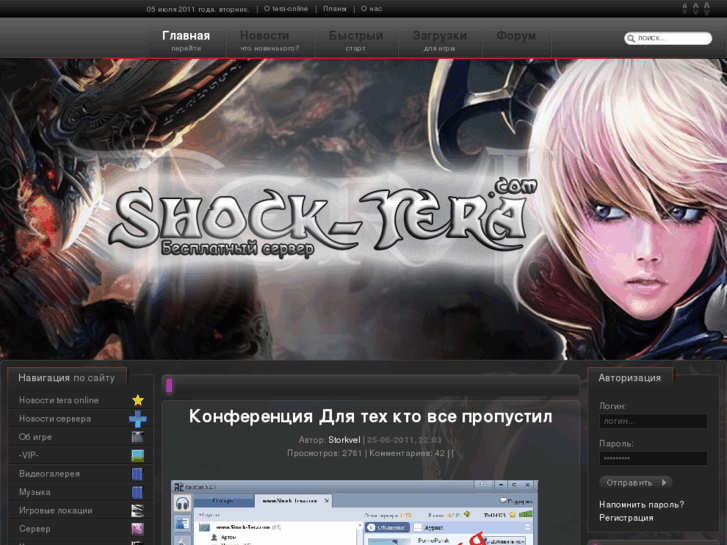Click the blue plus icon beside Новости сервера

click(x=138, y=418)
